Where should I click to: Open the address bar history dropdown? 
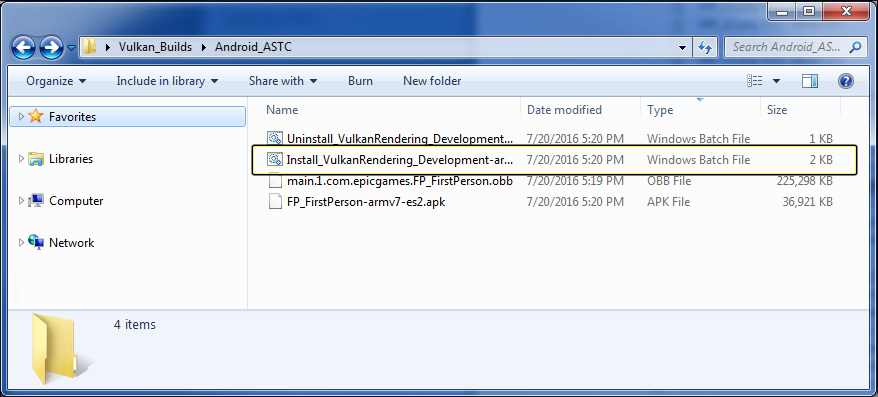[682, 48]
